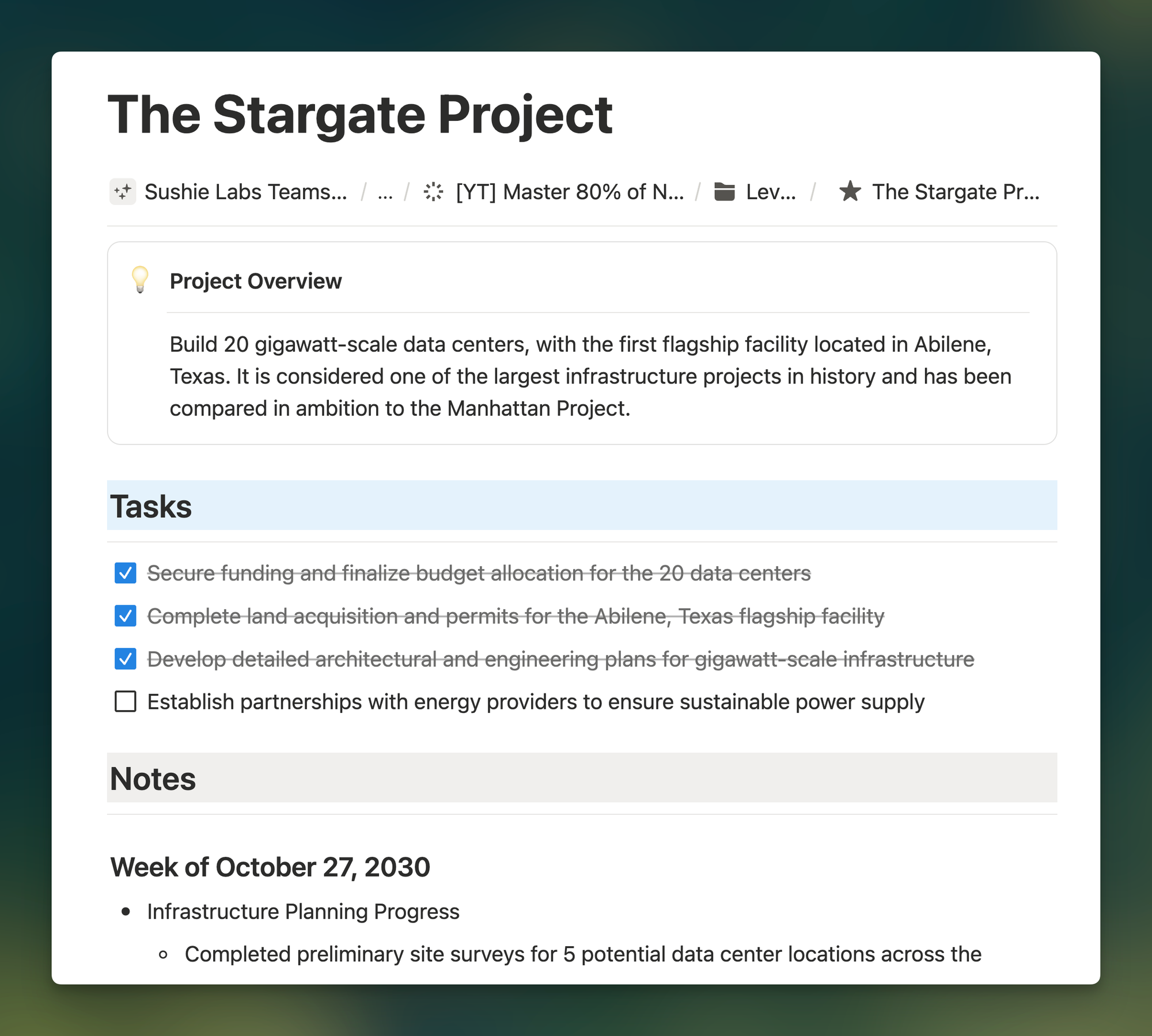Check the Establish partnerships with energy providers box
This screenshot has width=1152, height=1036.
126,701
